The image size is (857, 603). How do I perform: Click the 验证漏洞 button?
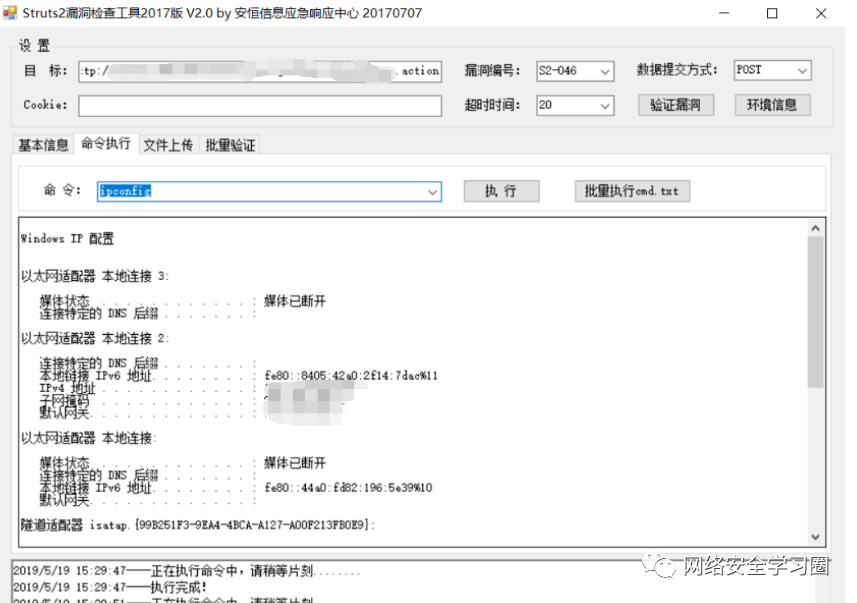pyautogui.click(x=676, y=105)
